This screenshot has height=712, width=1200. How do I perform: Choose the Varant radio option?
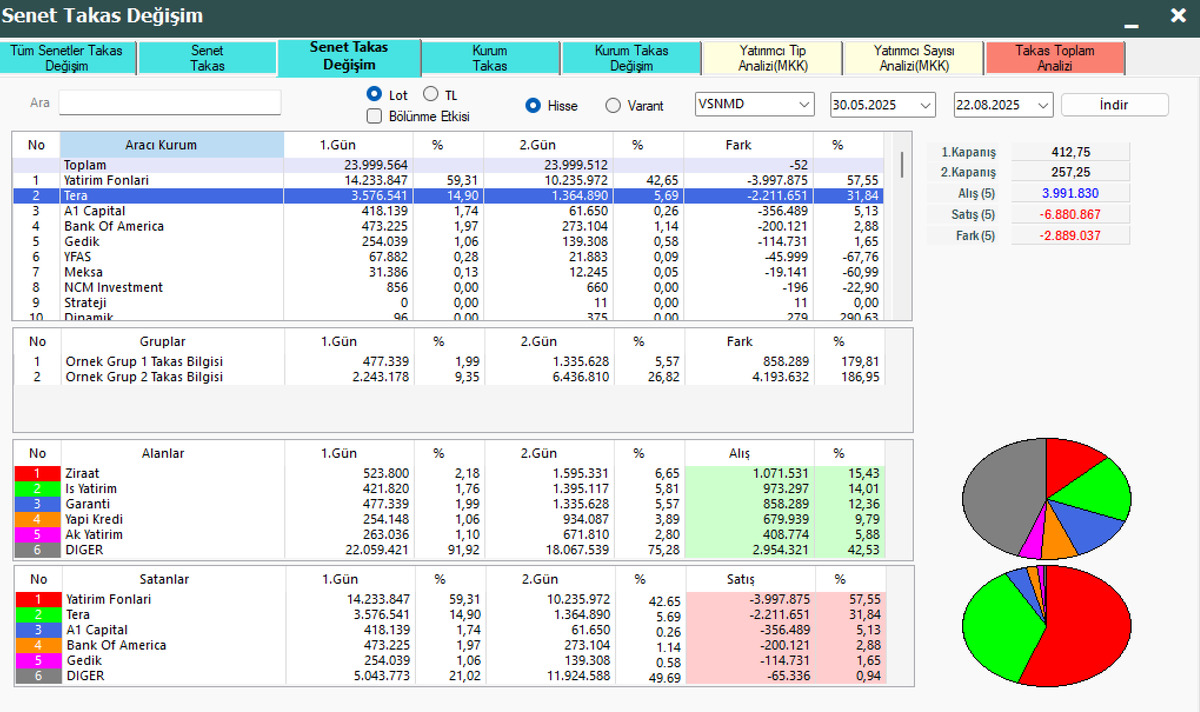click(x=613, y=105)
